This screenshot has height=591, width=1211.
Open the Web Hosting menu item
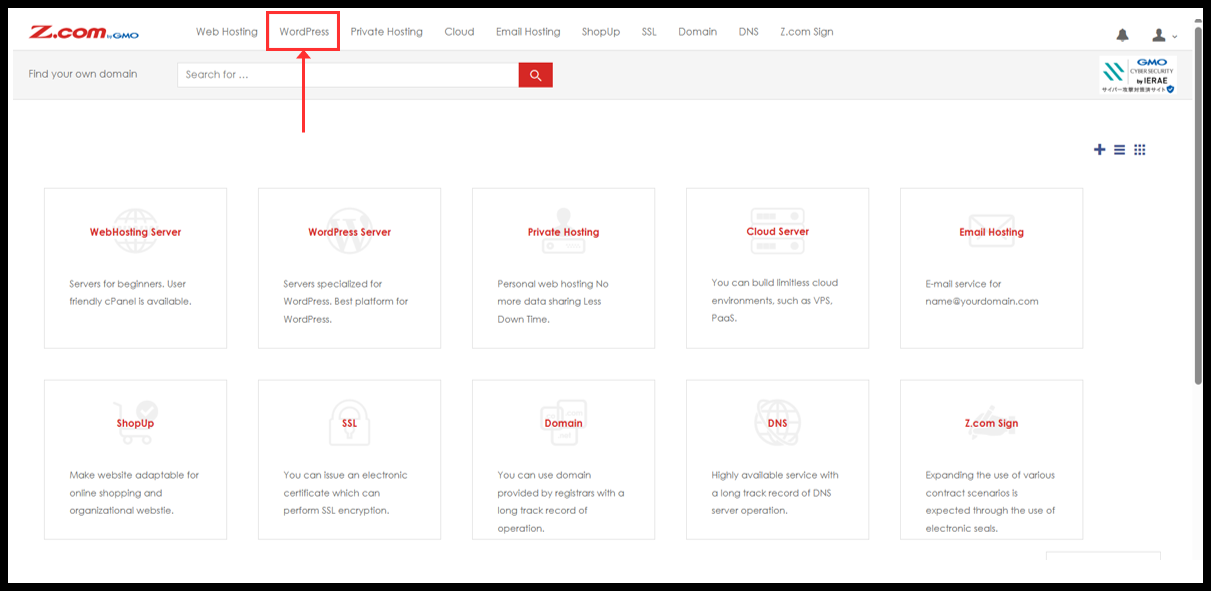227,32
